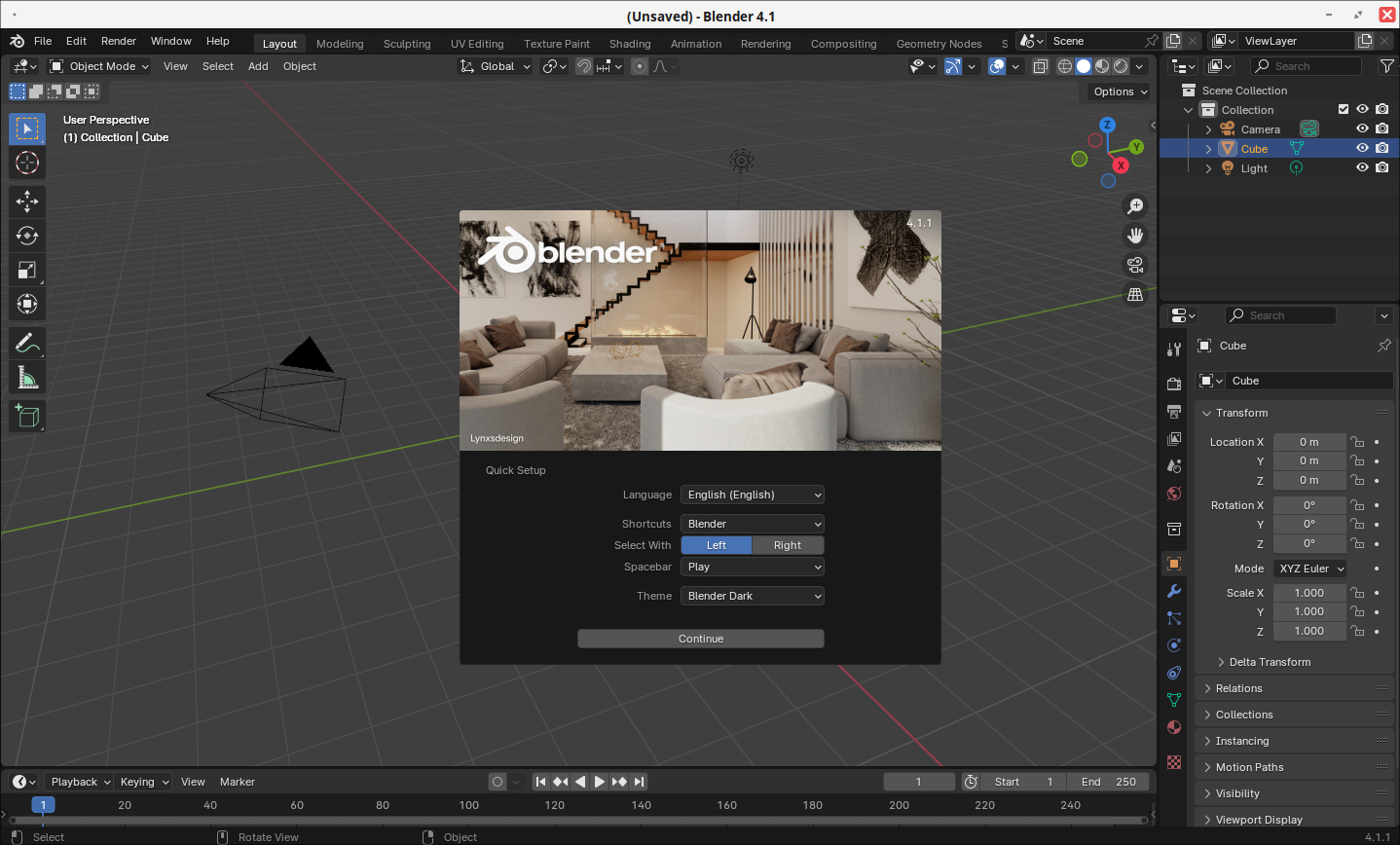This screenshot has width=1400, height=845.
Task: Click the current frame marker at 1
Action: [x=43, y=805]
